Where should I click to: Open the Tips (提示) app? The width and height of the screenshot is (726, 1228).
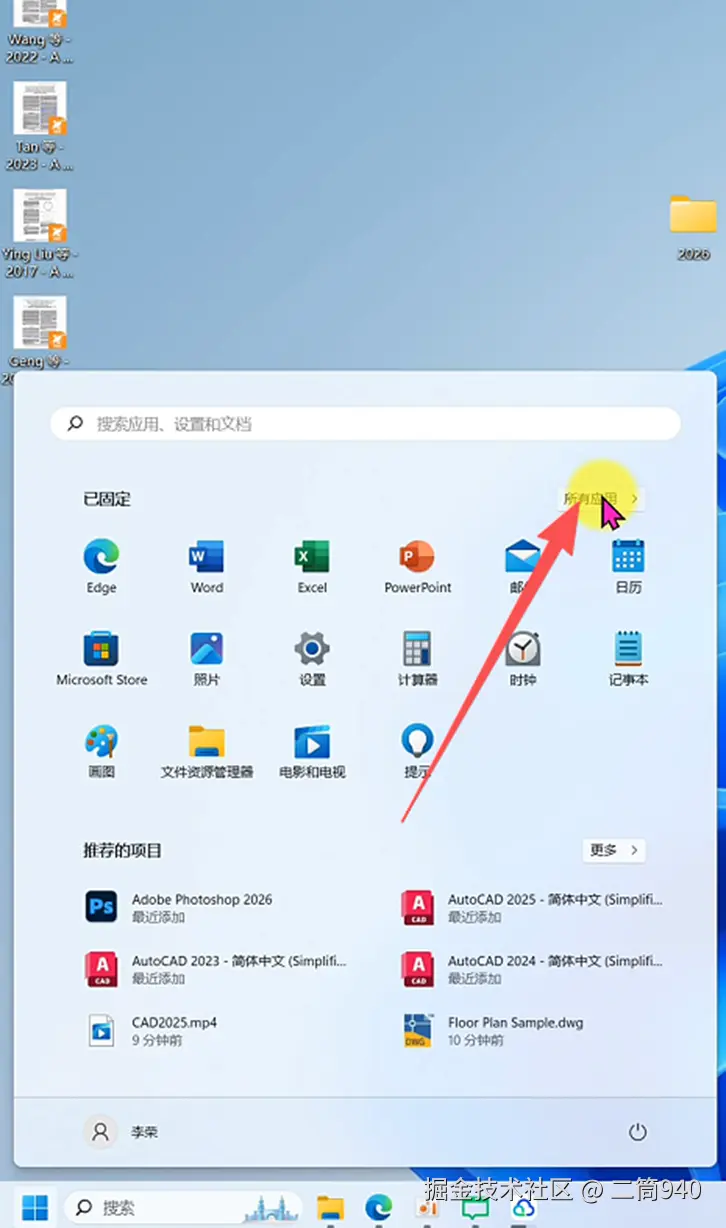[417, 750]
